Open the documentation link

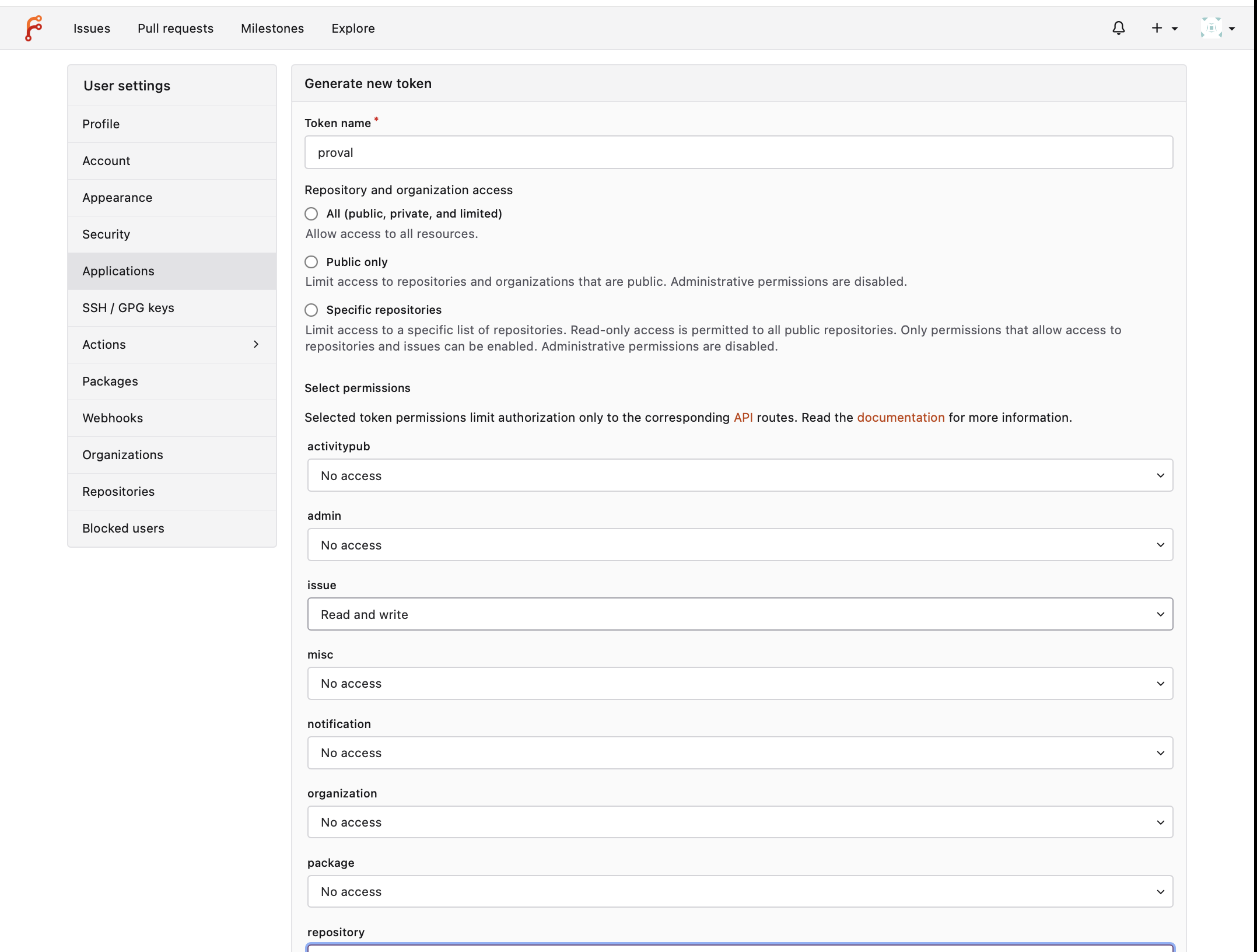click(901, 418)
